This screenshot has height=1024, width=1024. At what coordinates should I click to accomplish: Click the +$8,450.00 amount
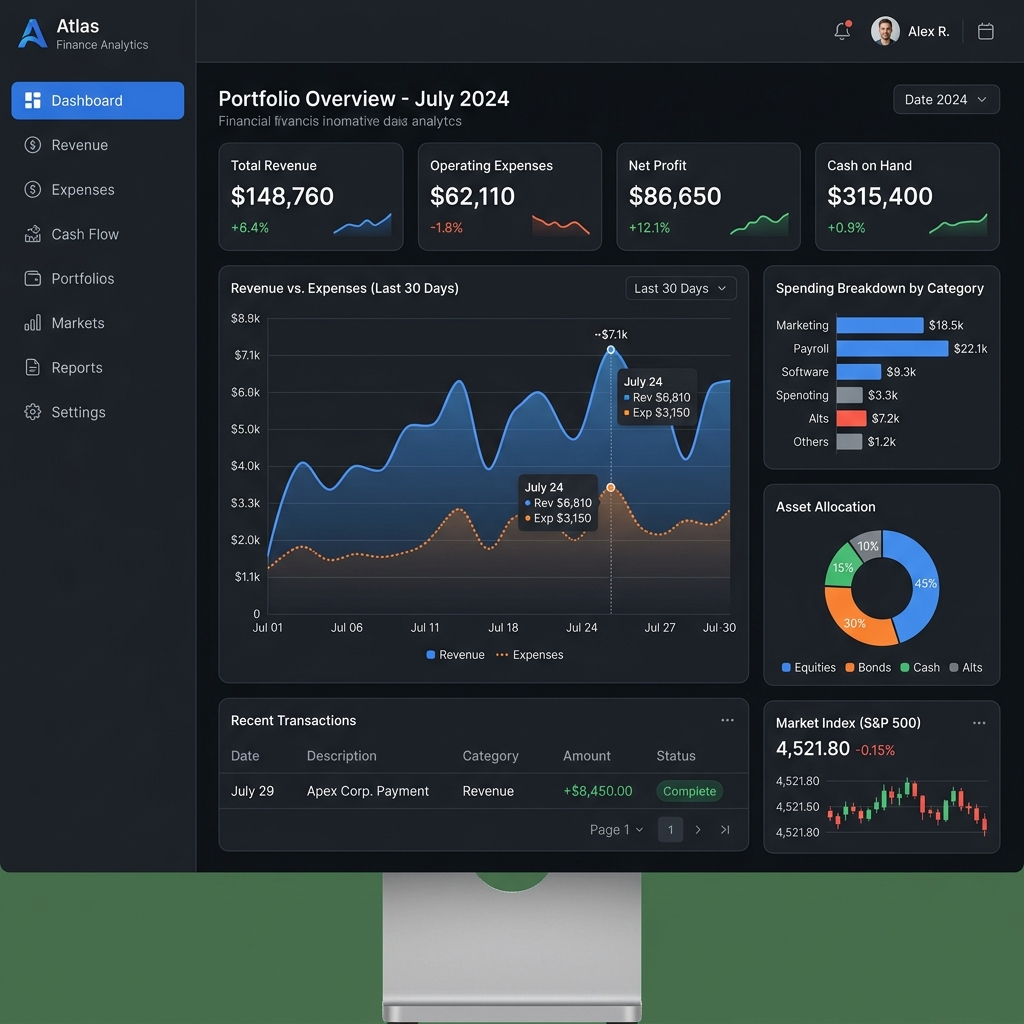pos(598,791)
